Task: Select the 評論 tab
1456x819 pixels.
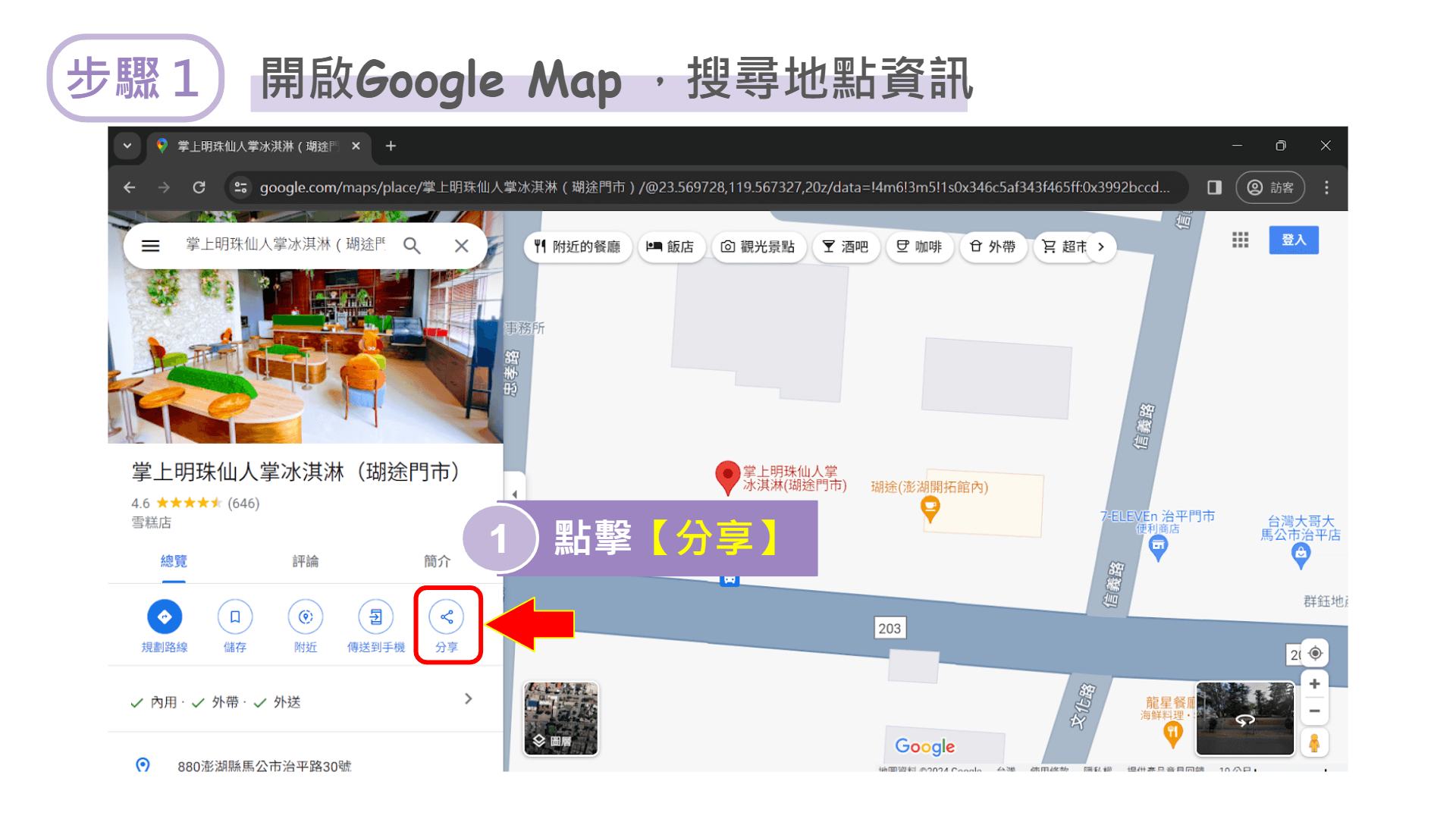Action: (306, 561)
